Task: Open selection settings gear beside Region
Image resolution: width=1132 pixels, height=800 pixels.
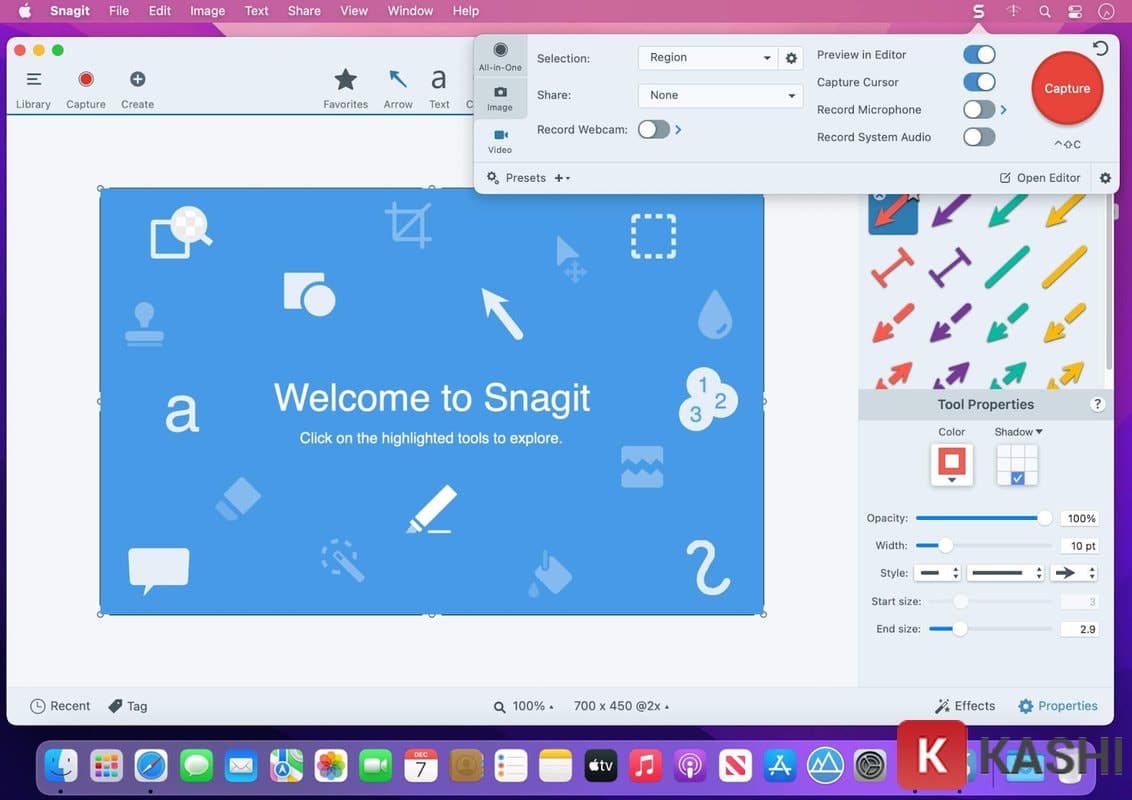Action: (791, 58)
